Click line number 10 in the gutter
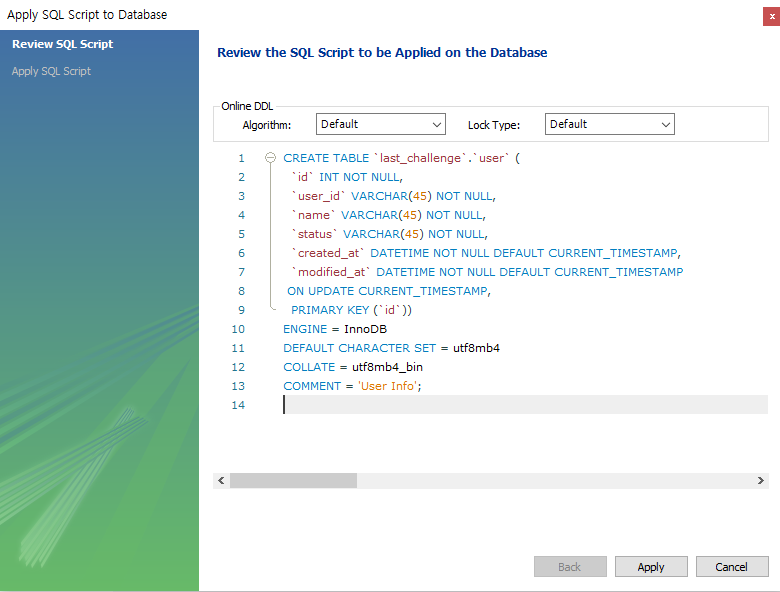The height and width of the screenshot is (592, 780). [x=238, y=329]
